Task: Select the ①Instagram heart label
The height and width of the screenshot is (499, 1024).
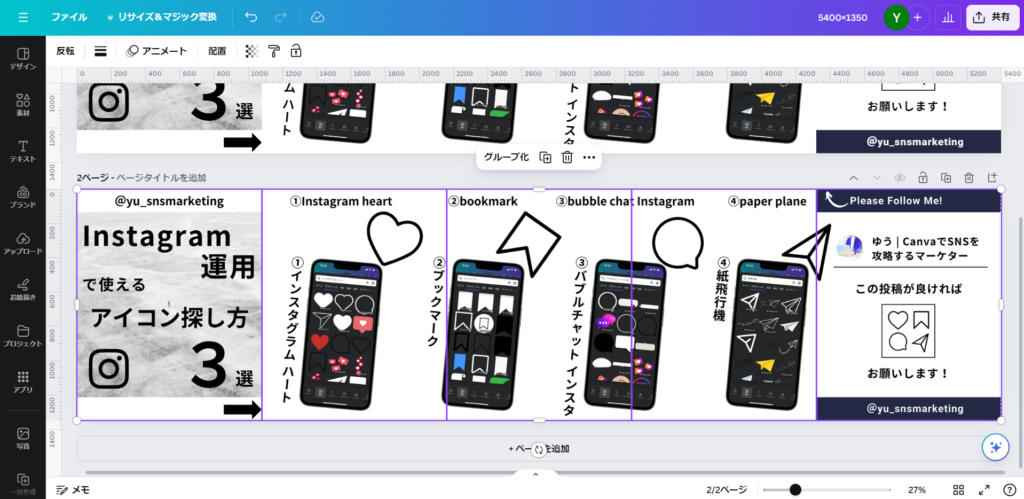Action: [341, 201]
